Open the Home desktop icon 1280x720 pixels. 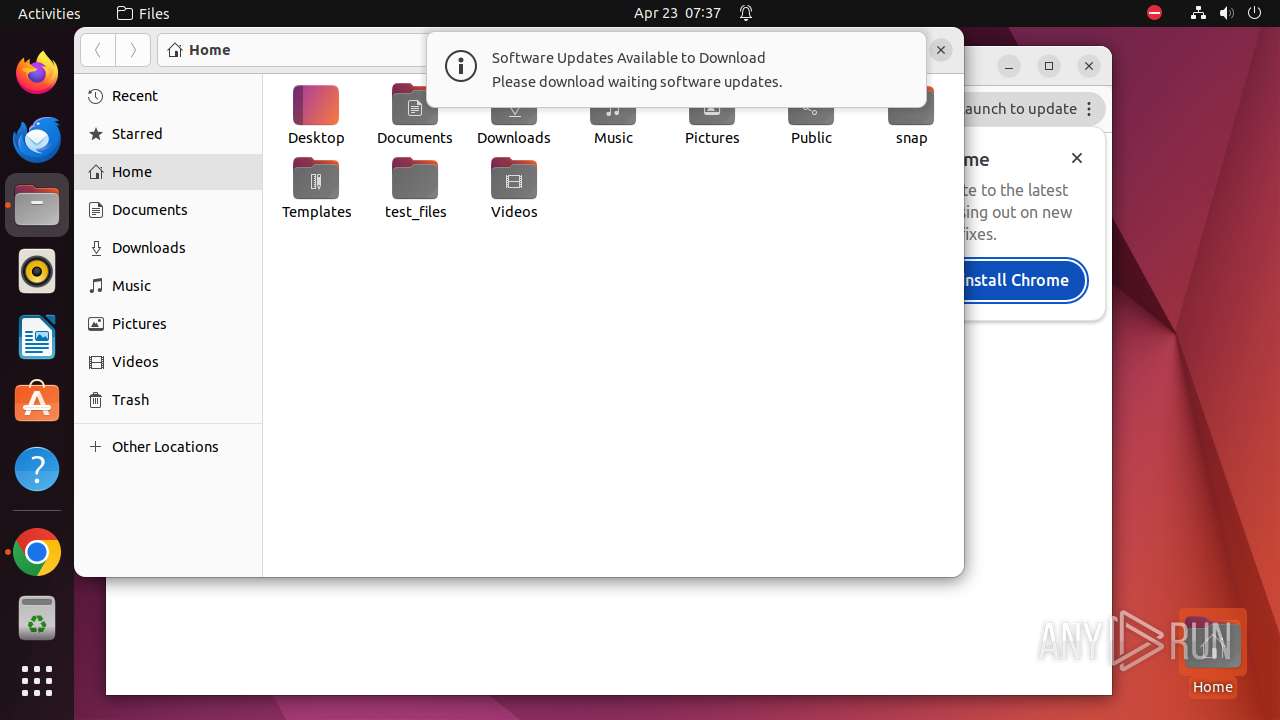pos(1212,653)
